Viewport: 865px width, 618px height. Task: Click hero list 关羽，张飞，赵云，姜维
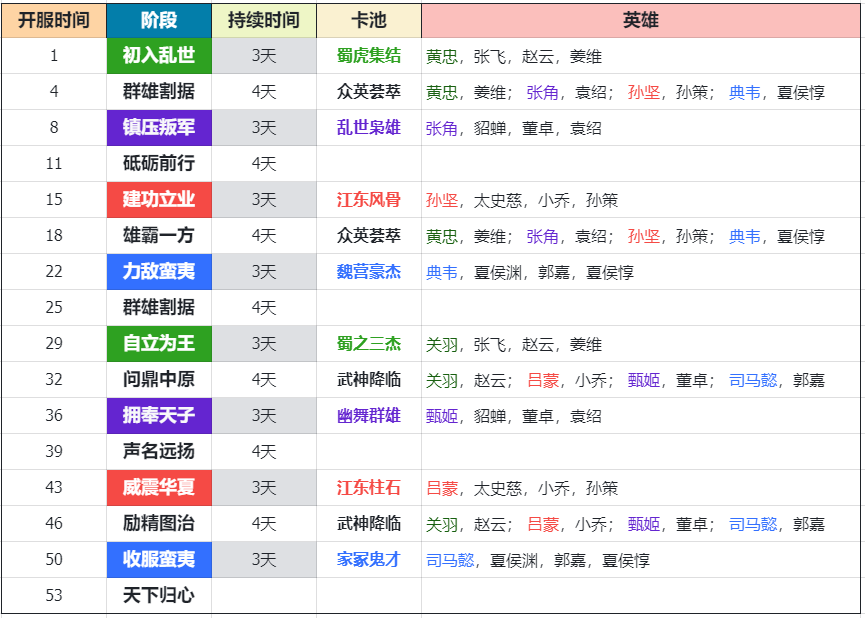click(x=640, y=344)
